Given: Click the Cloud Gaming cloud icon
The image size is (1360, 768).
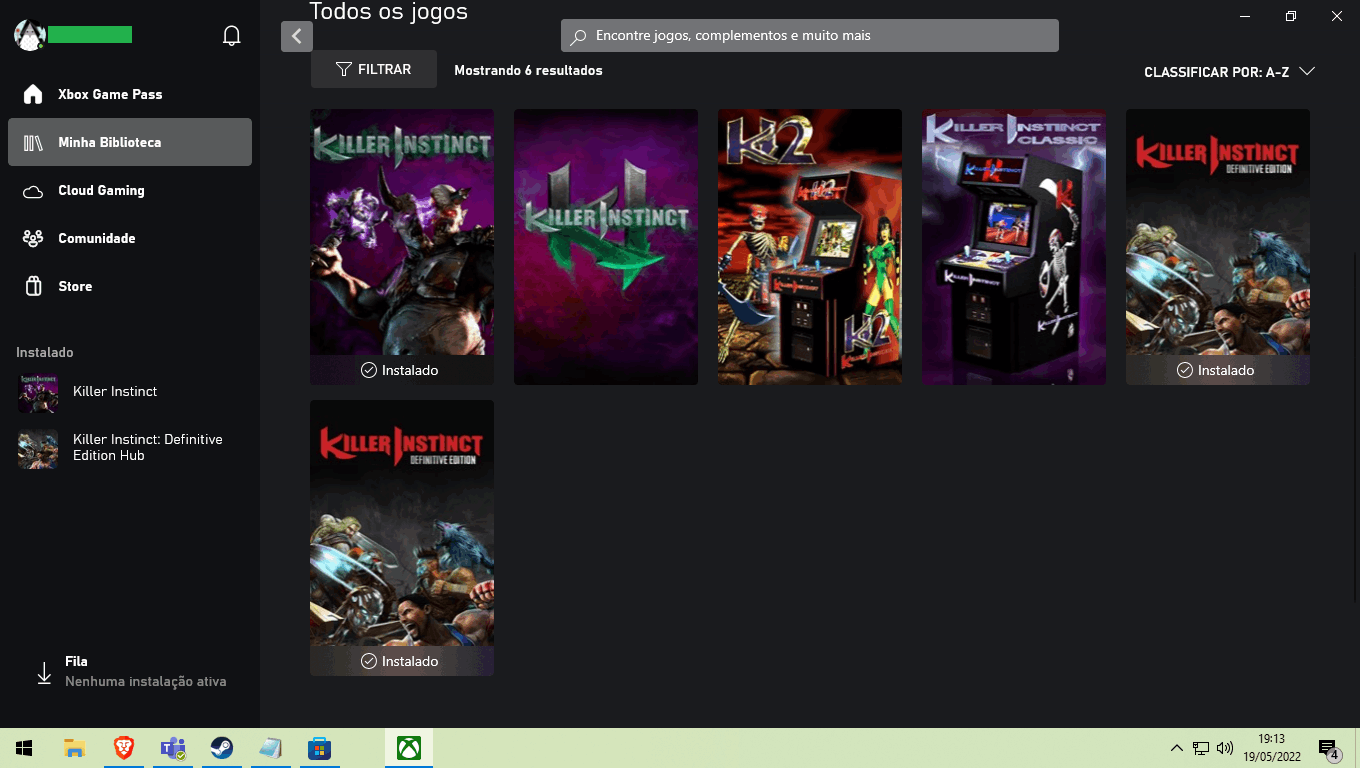Looking at the screenshot, I should tap(33, 191).
